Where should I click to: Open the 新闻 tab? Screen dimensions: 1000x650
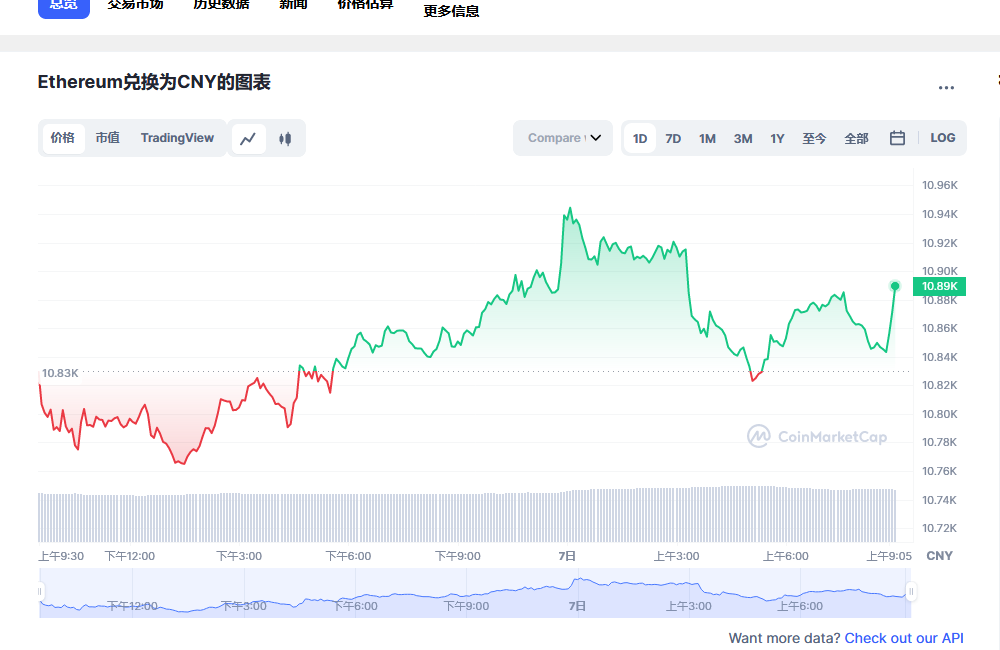293,5
